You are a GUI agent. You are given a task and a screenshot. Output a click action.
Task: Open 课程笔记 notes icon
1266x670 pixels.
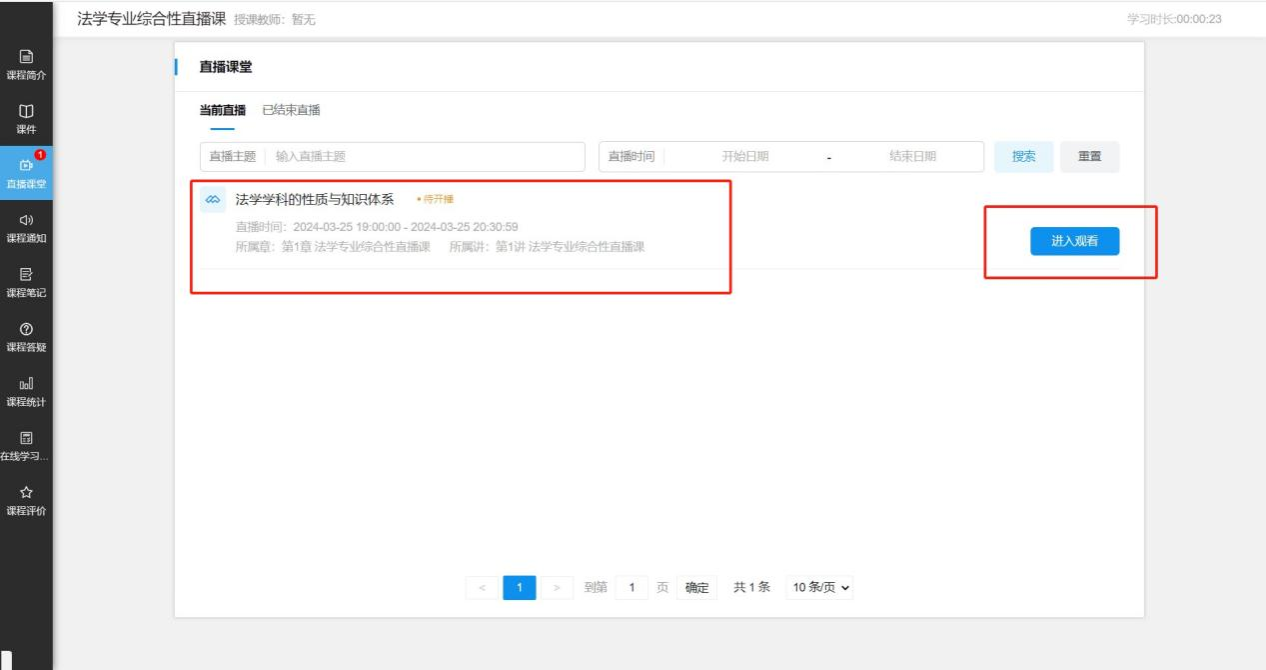(x=26, y=274)
